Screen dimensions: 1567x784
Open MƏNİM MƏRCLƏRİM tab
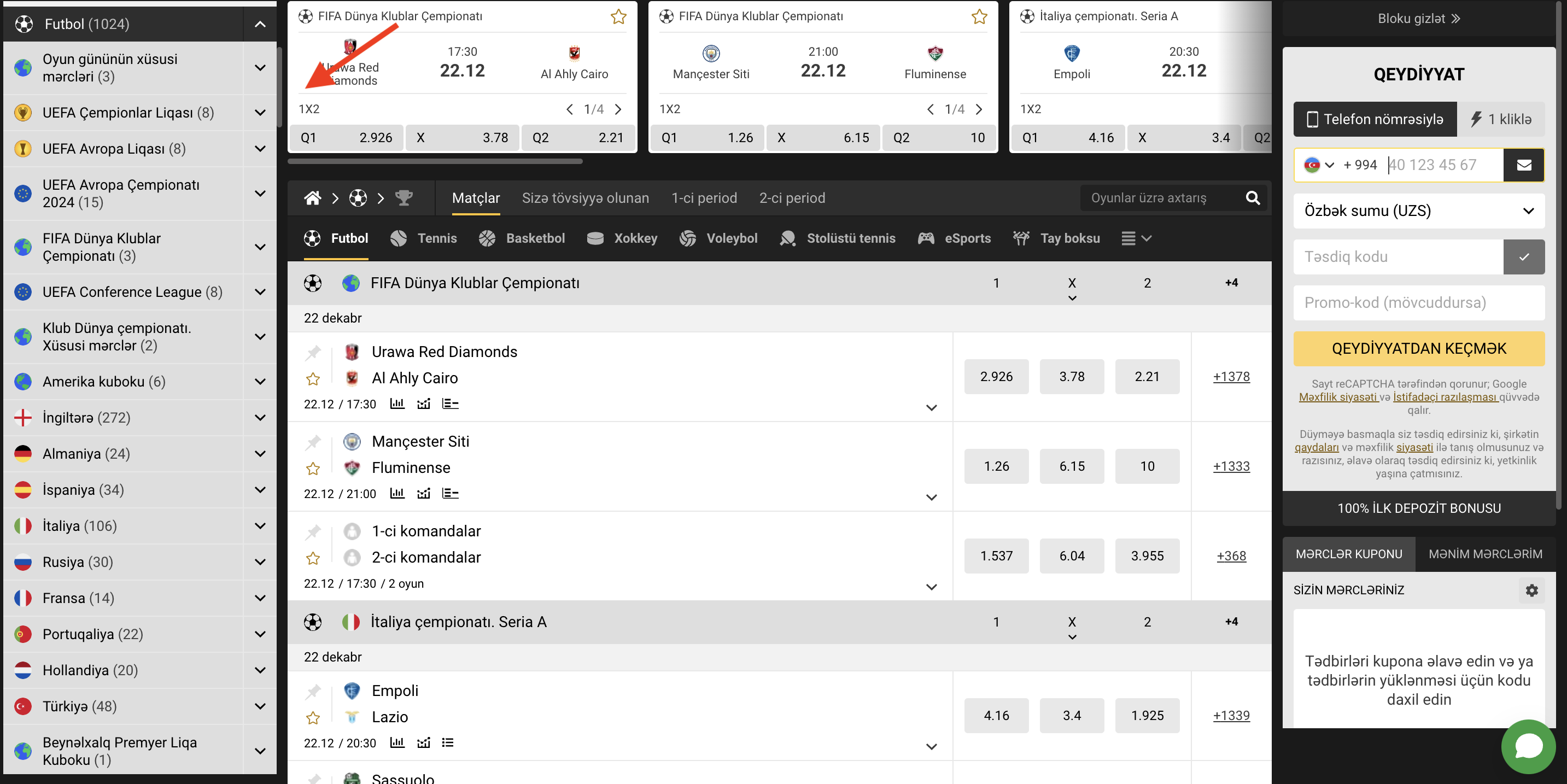click(x=1485, y=554)
